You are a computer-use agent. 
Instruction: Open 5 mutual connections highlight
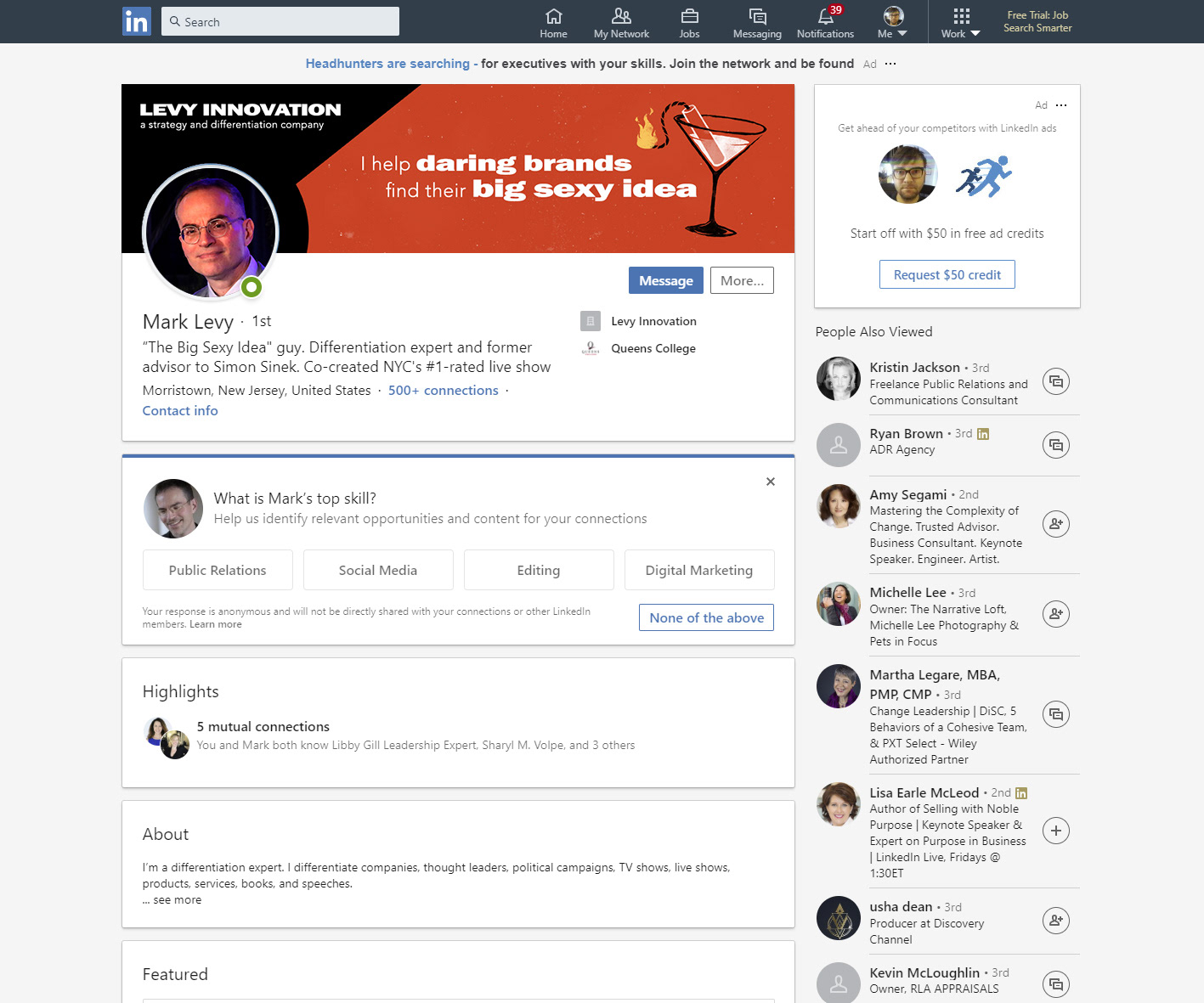pos(263,727)
